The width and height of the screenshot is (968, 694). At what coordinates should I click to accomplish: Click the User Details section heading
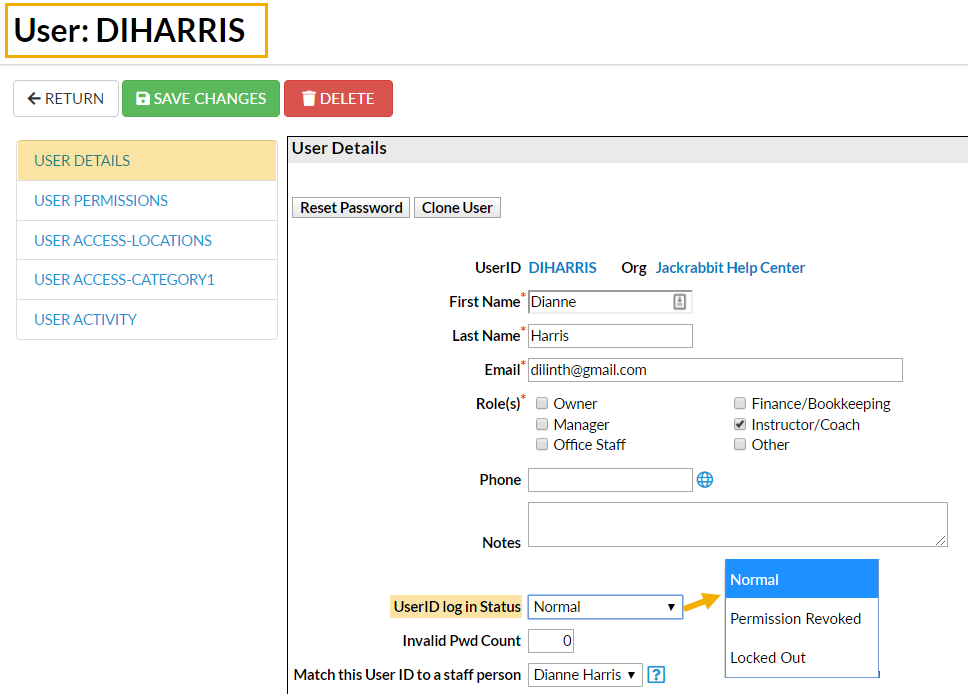[339, 148]
